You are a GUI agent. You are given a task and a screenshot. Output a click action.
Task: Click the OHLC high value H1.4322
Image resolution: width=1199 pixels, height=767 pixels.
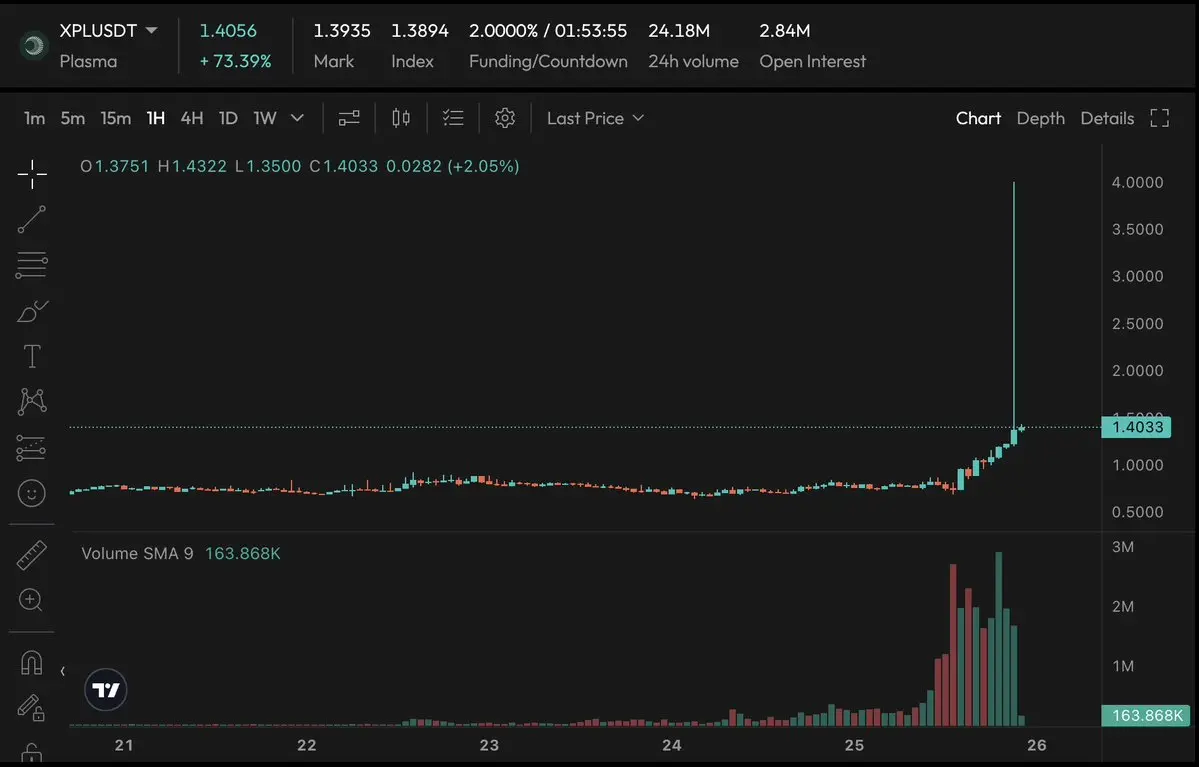(x=192, y=166)
